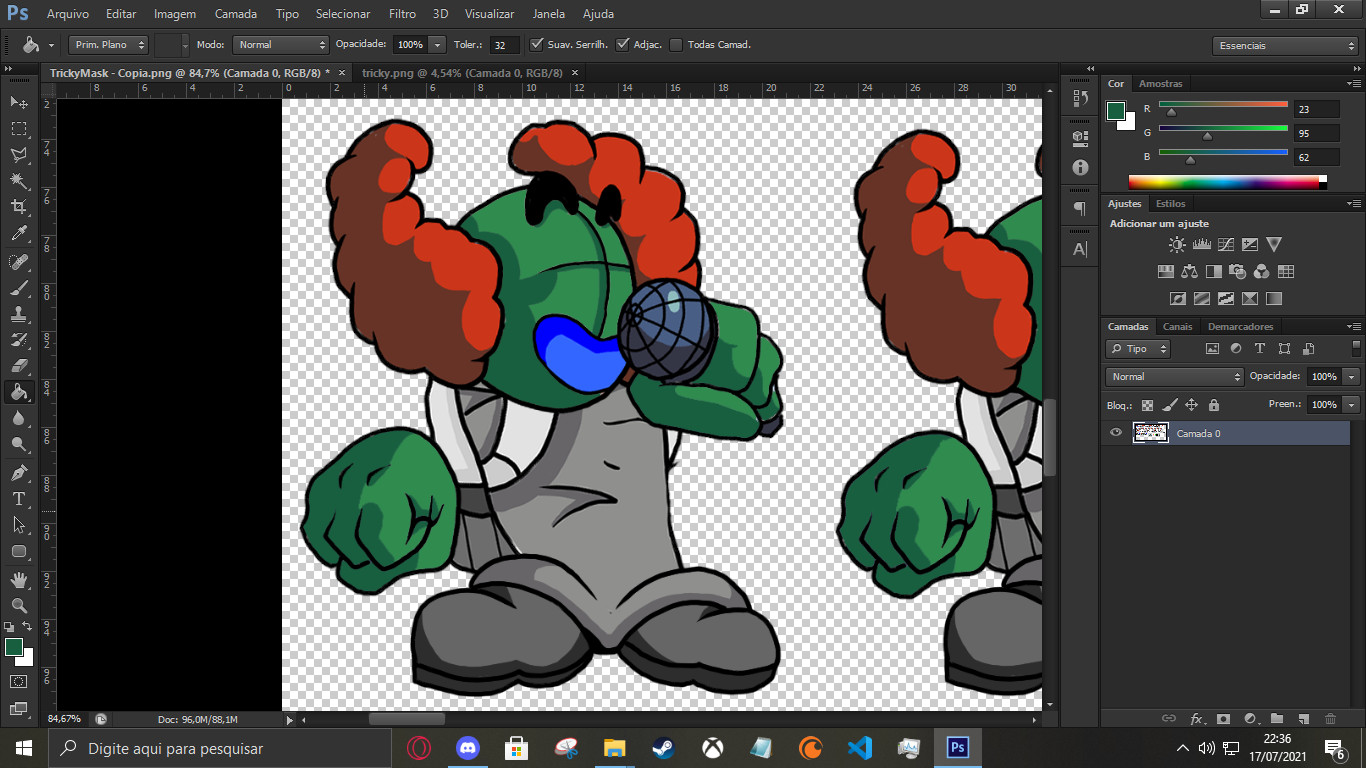
Task: Select the Magic Wand tool
Action: [x=19, y=181]
